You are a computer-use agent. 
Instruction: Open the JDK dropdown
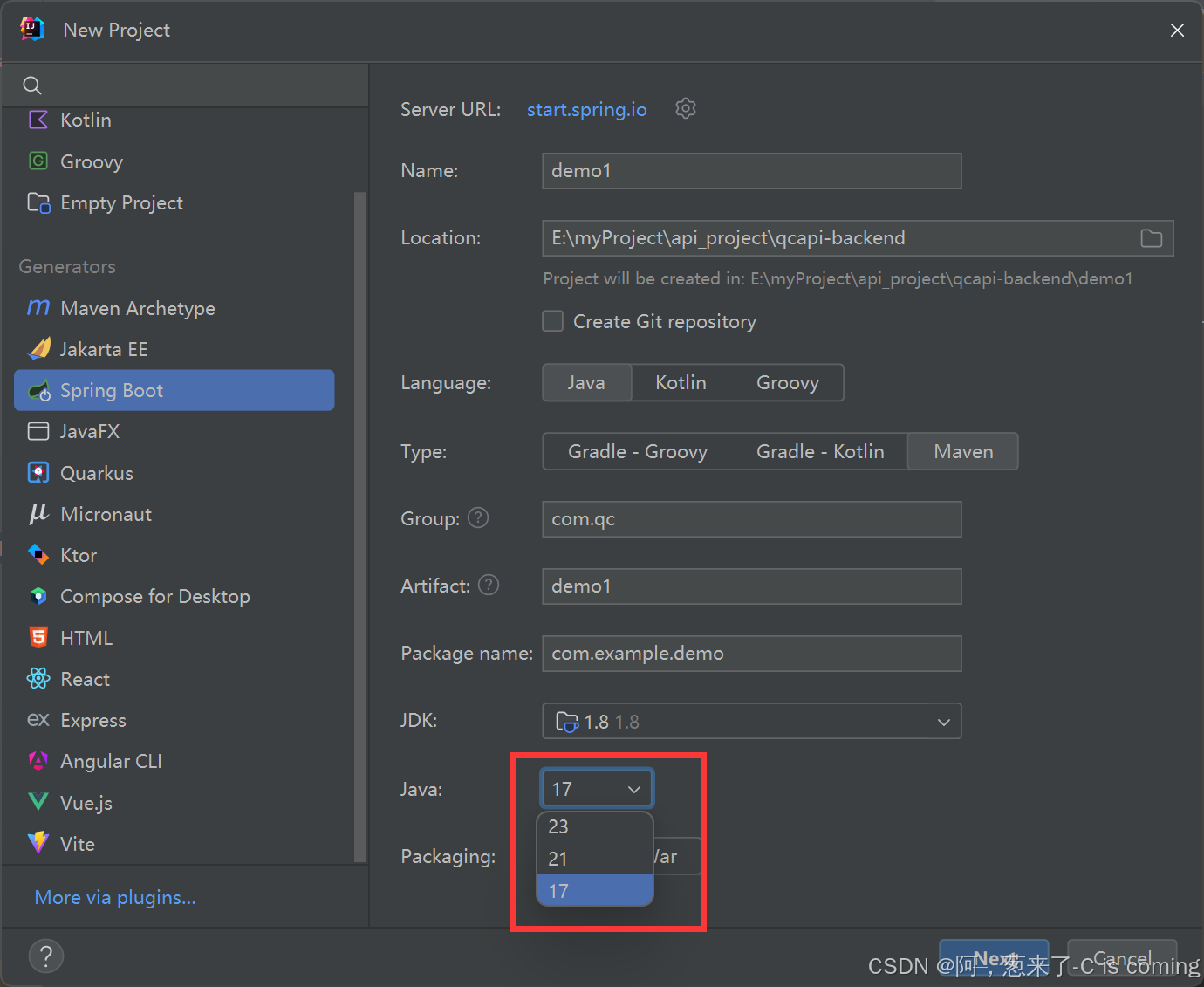click(x=752, y=721)
